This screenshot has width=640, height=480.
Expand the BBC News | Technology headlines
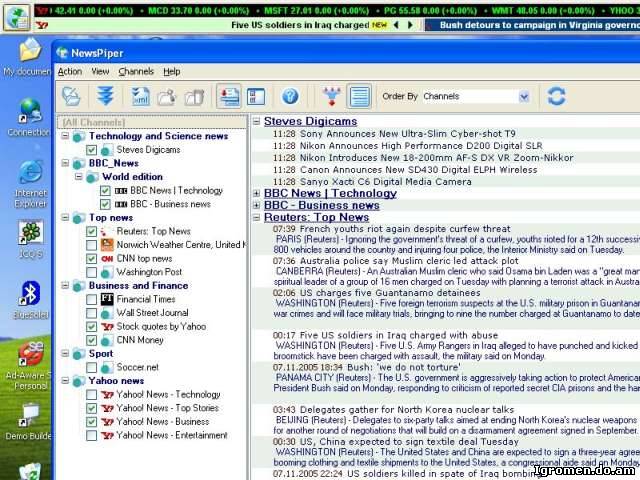[256, 193]
